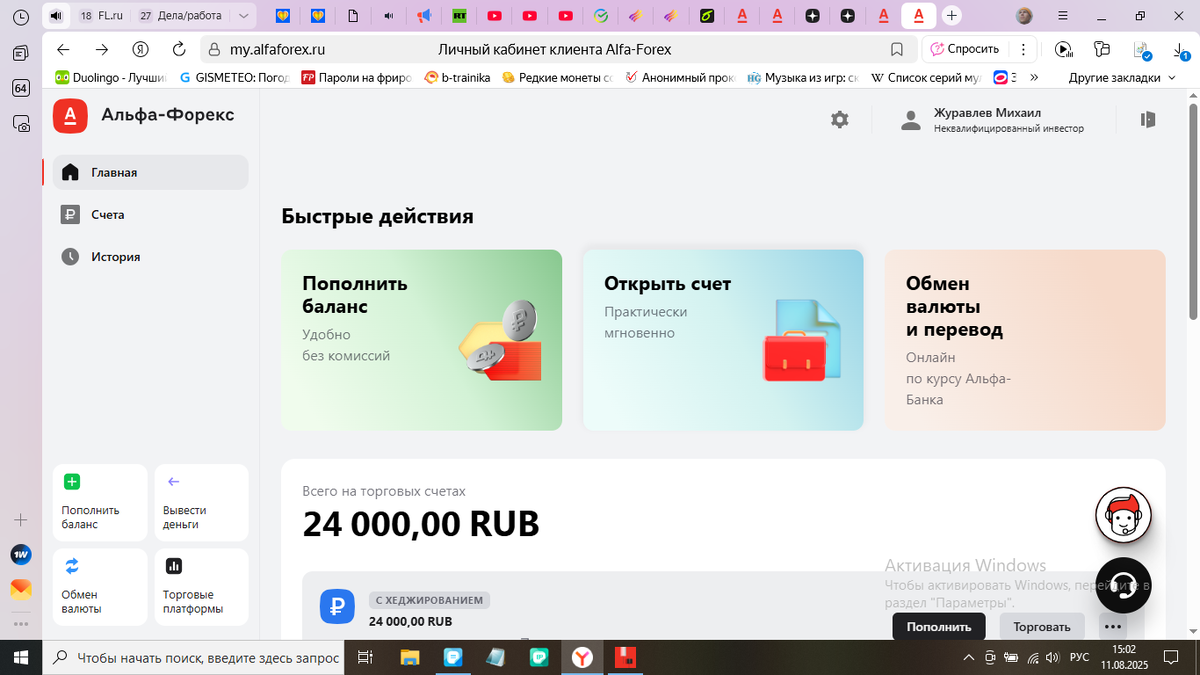Screen dimensions: 1200x675
Task: Click the Спросить assistant button
Action: pyautogui.click(x=964, y=49)
